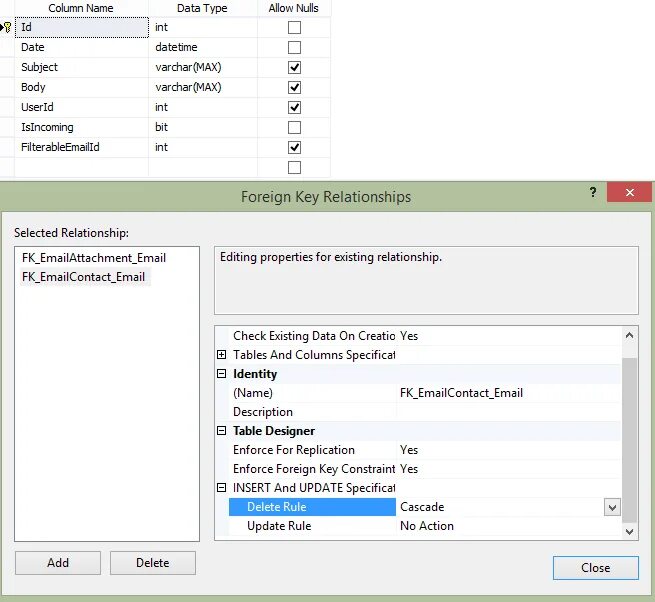This screenshot has height=602, width=655.
Task: Close the Foreign Key Relationships dialog with X
Action: point(630,193)
